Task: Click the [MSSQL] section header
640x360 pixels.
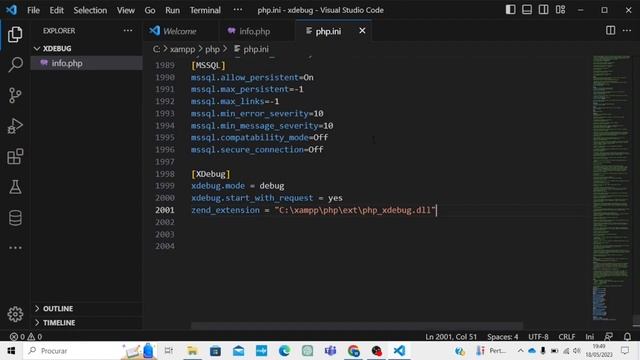Action: pos(208,65)
